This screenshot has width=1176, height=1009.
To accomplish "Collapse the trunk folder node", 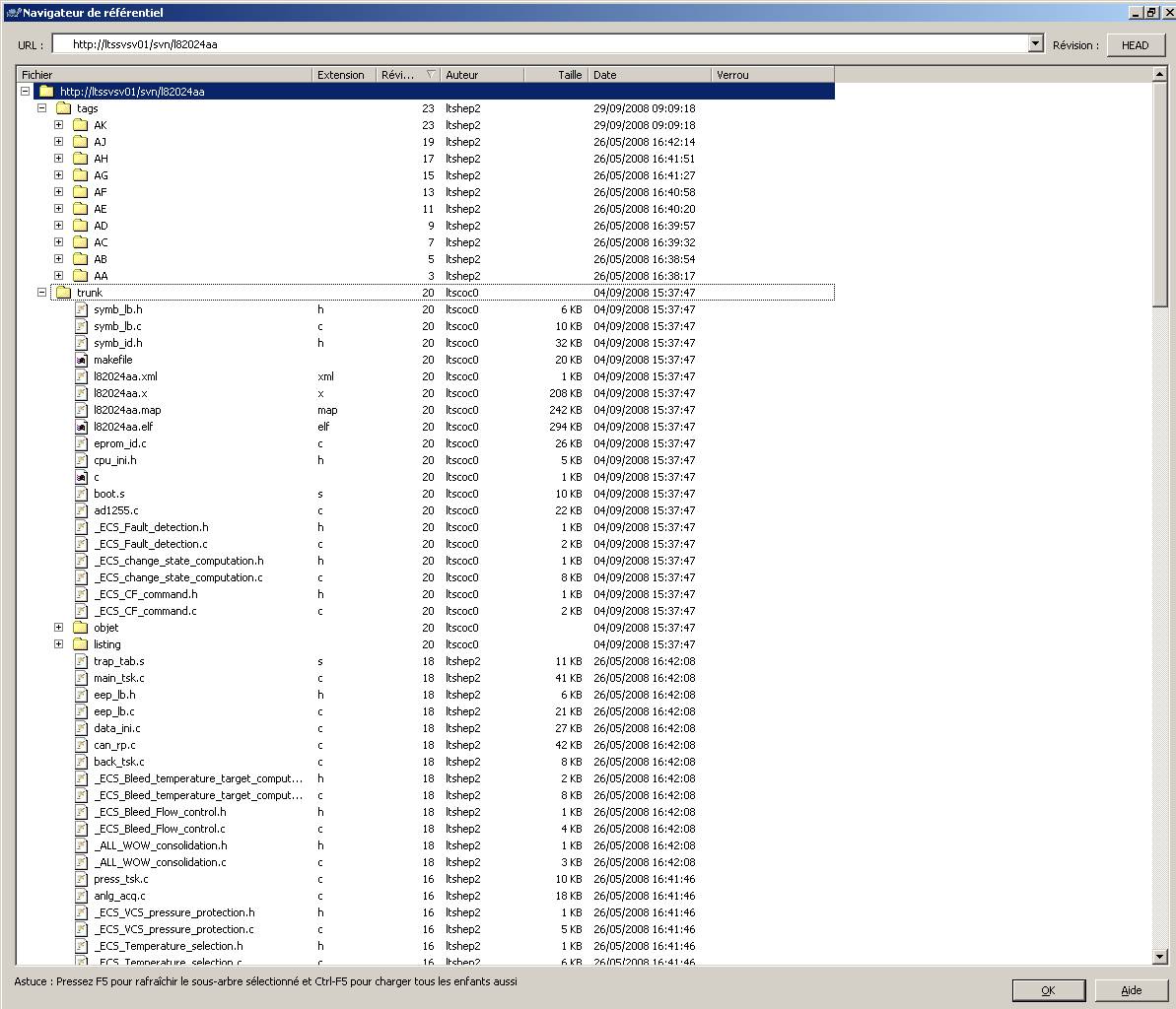I will [x=42, y=293].
